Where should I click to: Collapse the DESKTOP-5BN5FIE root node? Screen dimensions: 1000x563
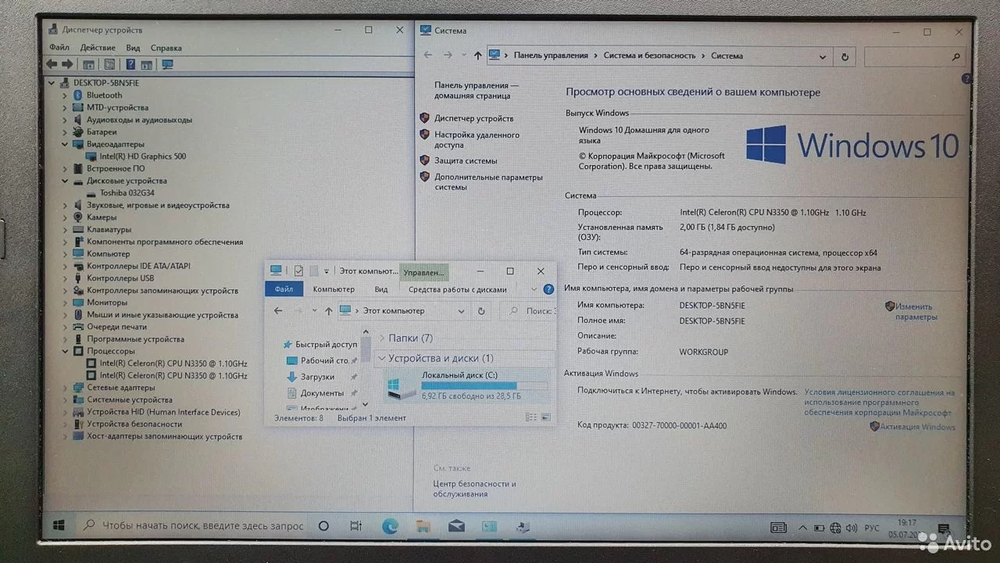pyautogui.click(x=51, y=83)
